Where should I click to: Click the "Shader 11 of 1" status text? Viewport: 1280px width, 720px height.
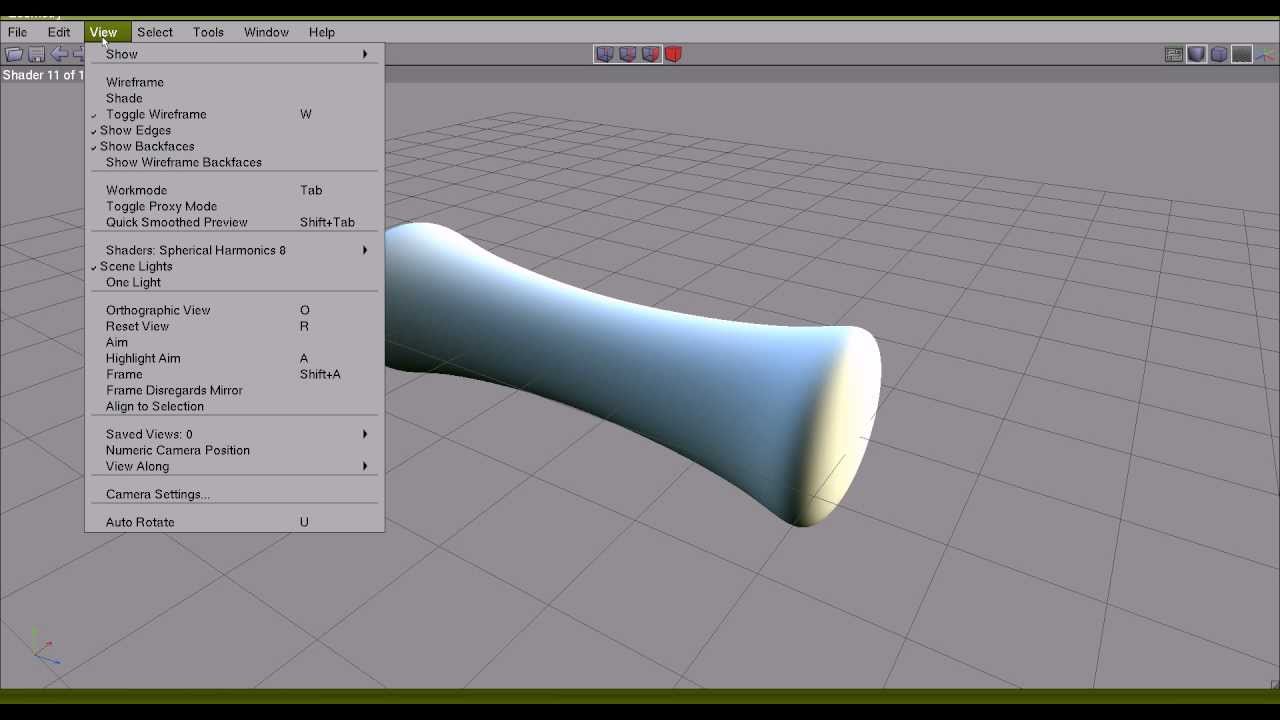click(x=43, y=75)
